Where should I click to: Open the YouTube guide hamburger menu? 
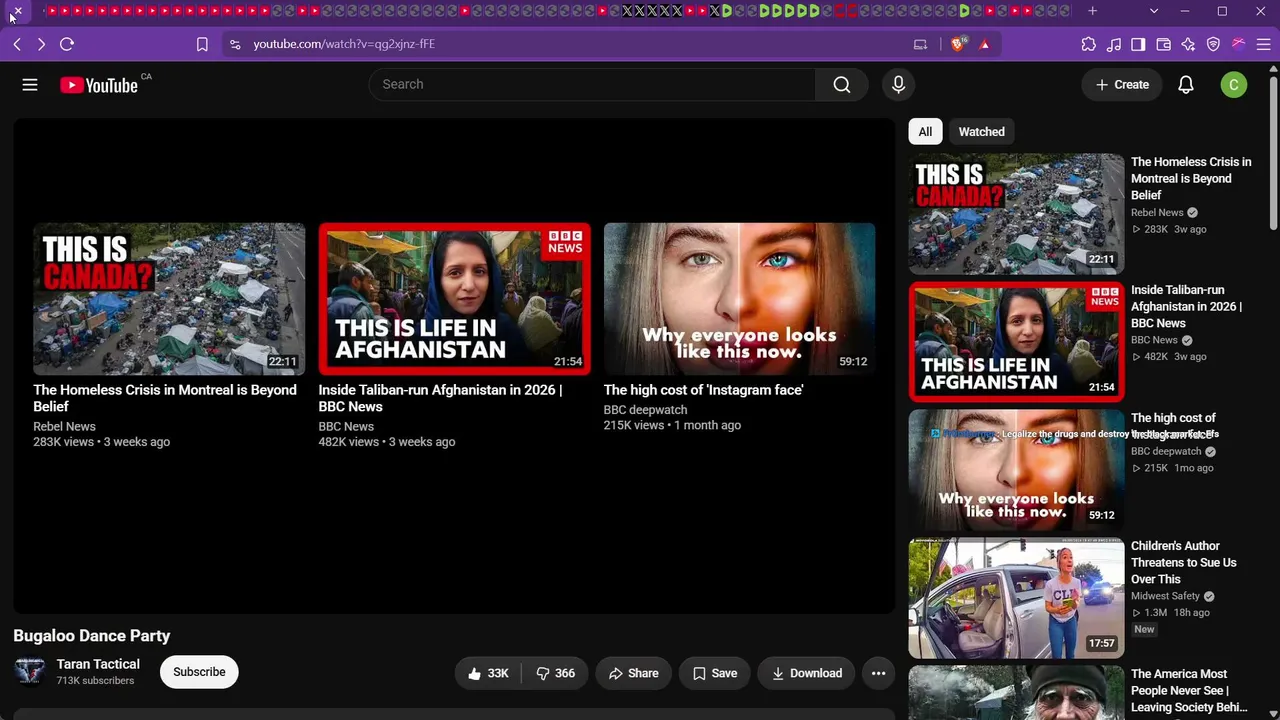(x=30, y=85)
